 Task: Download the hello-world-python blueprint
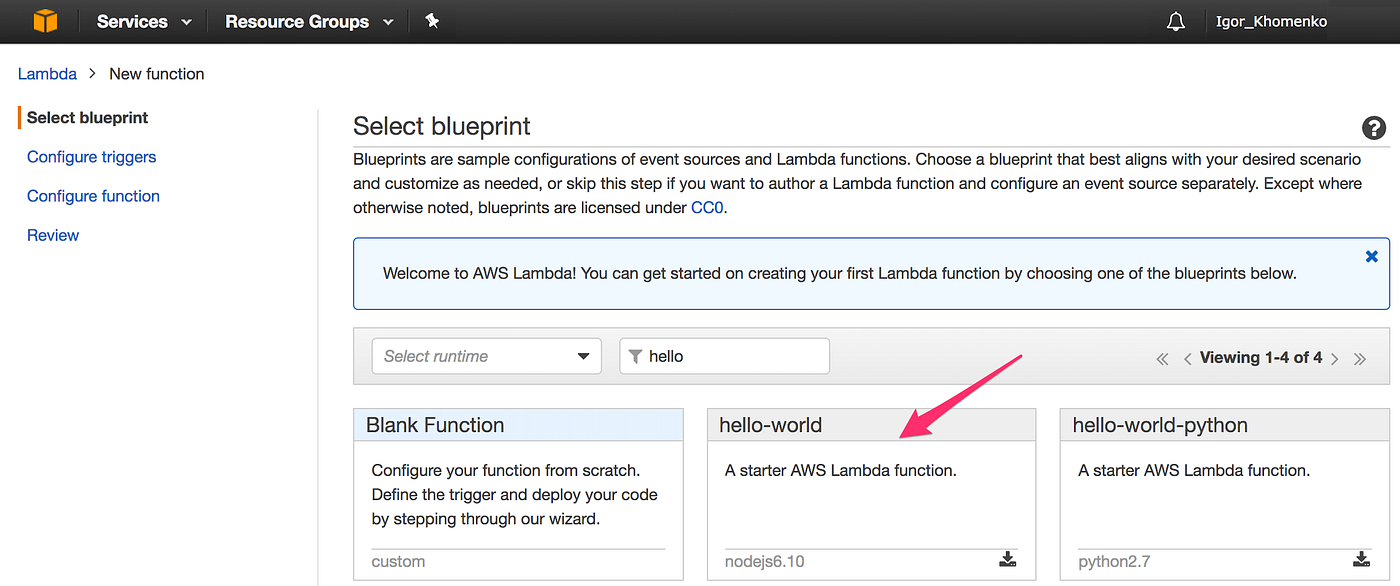[1361, 559]
